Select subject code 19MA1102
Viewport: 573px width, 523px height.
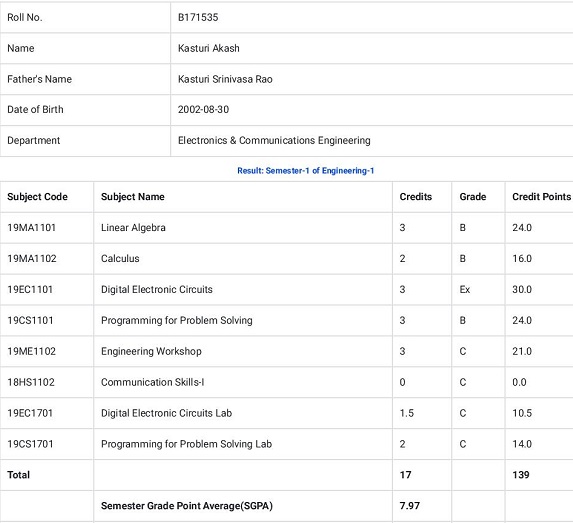point(32,258)
